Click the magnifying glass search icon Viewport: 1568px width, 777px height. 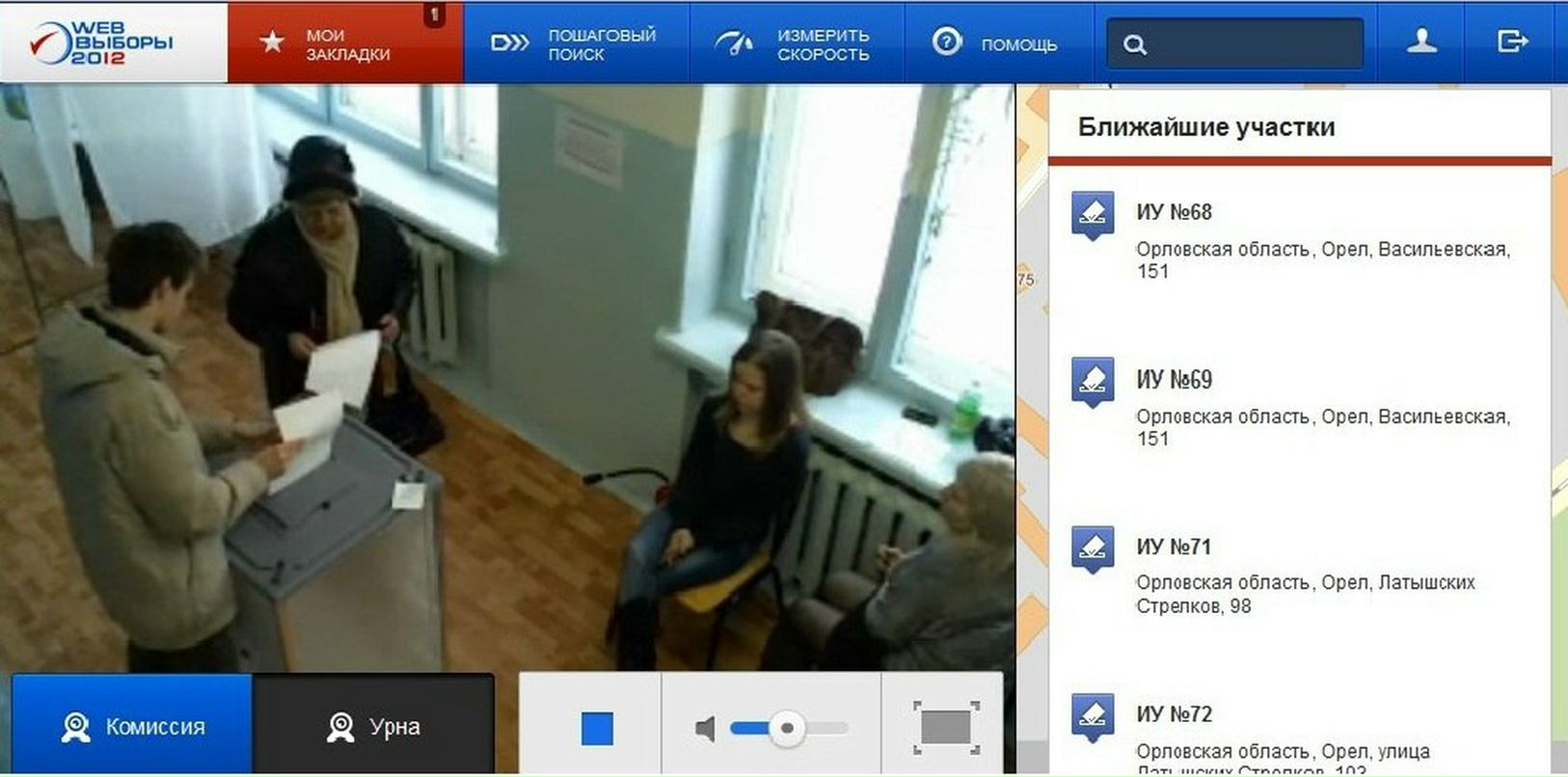click(x=1135, y=45)
